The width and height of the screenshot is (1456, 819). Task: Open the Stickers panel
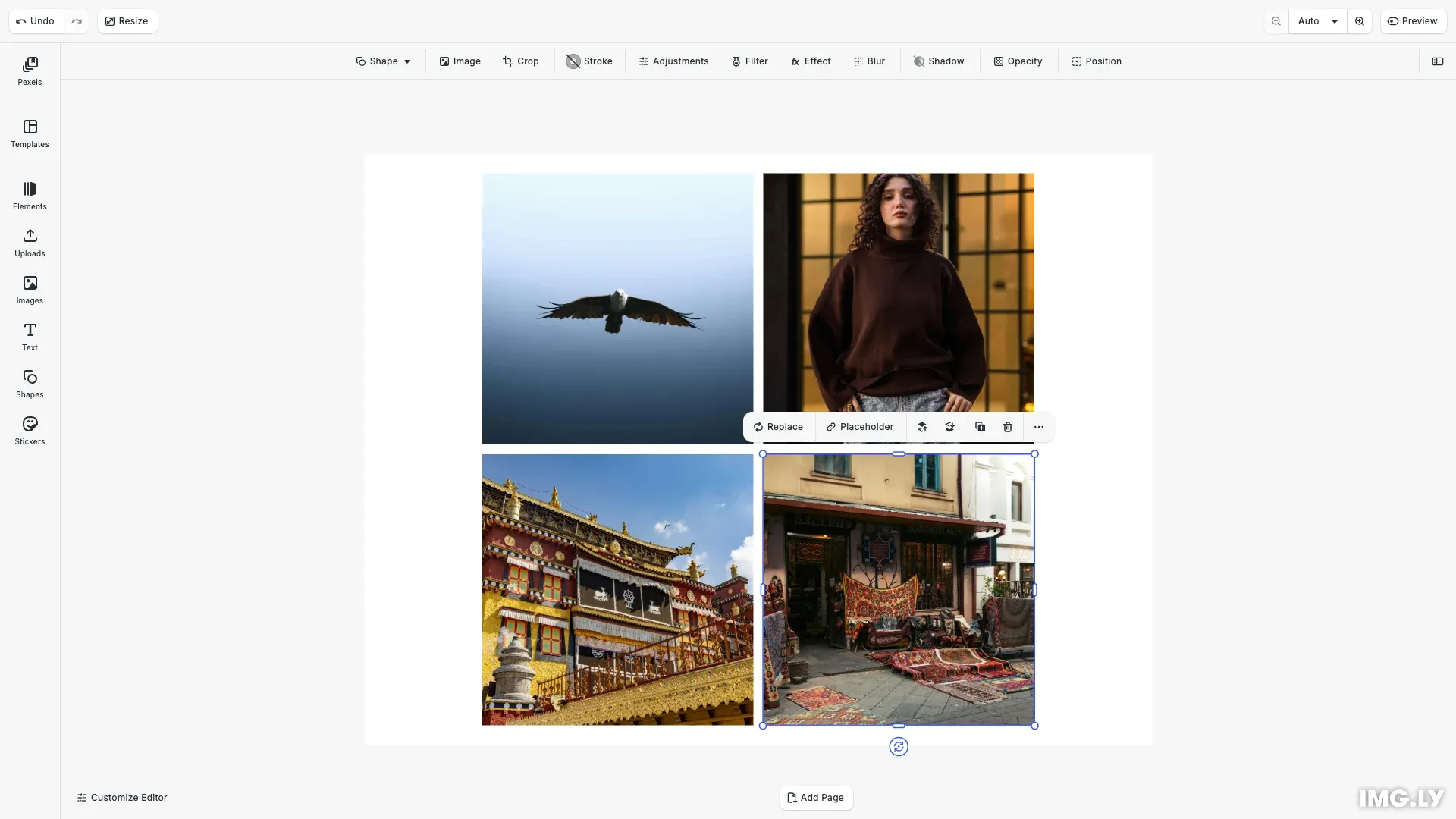click(x=29, y=430)
